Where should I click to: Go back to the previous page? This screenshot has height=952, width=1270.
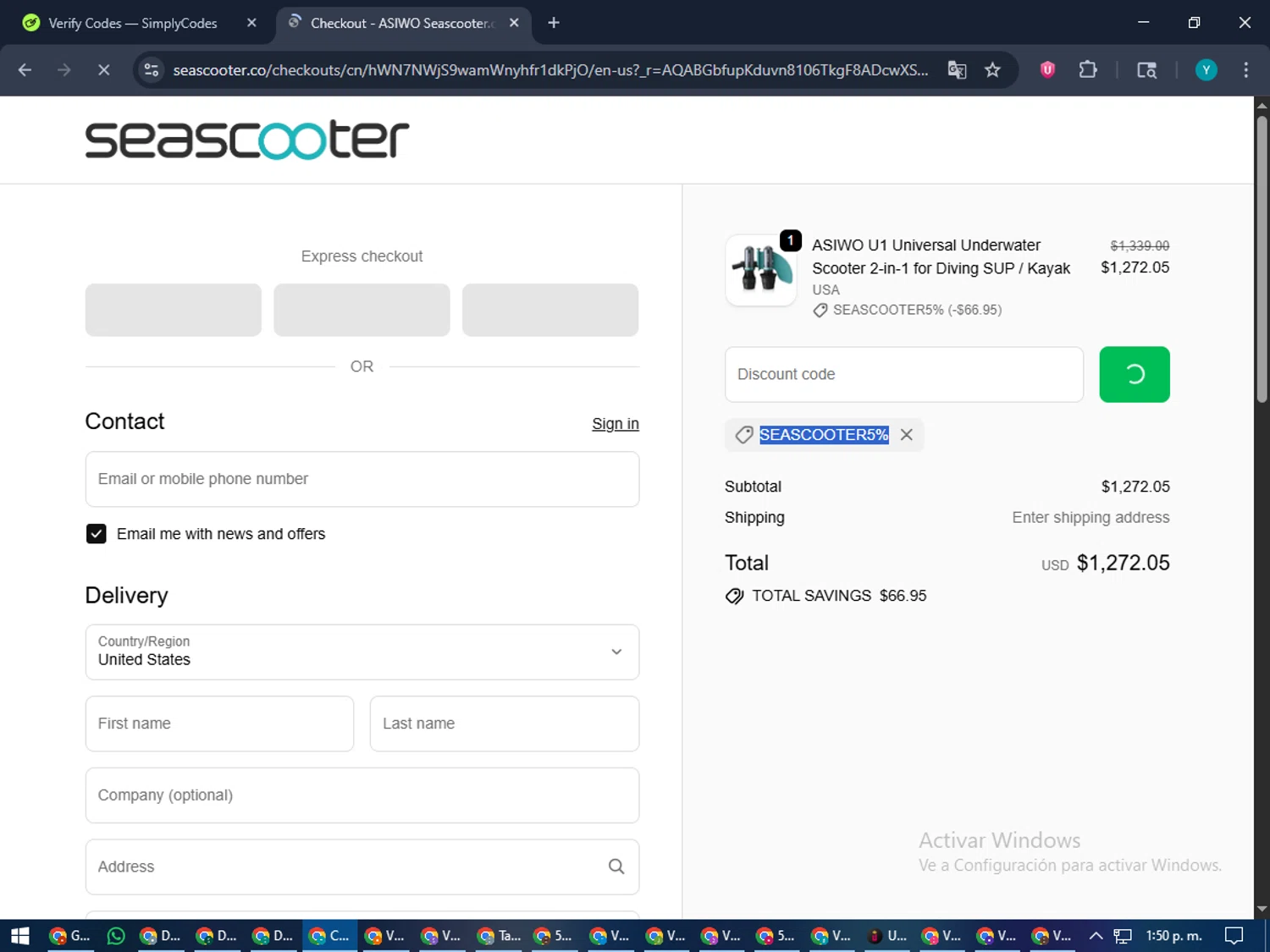coord(25,70)
